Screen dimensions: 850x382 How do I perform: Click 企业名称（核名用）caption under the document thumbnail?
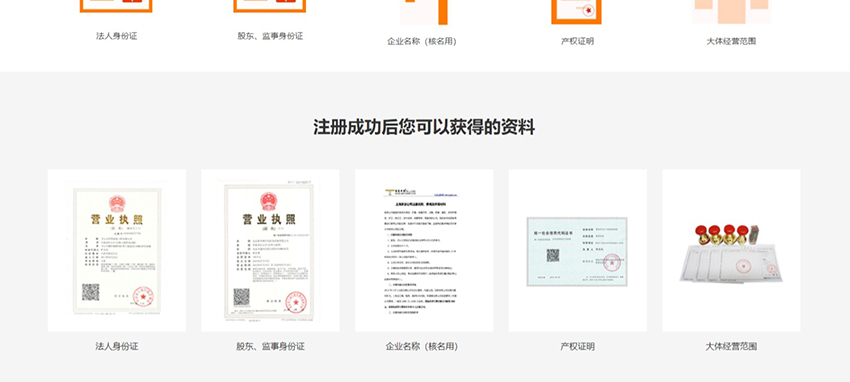pos(422,346)
